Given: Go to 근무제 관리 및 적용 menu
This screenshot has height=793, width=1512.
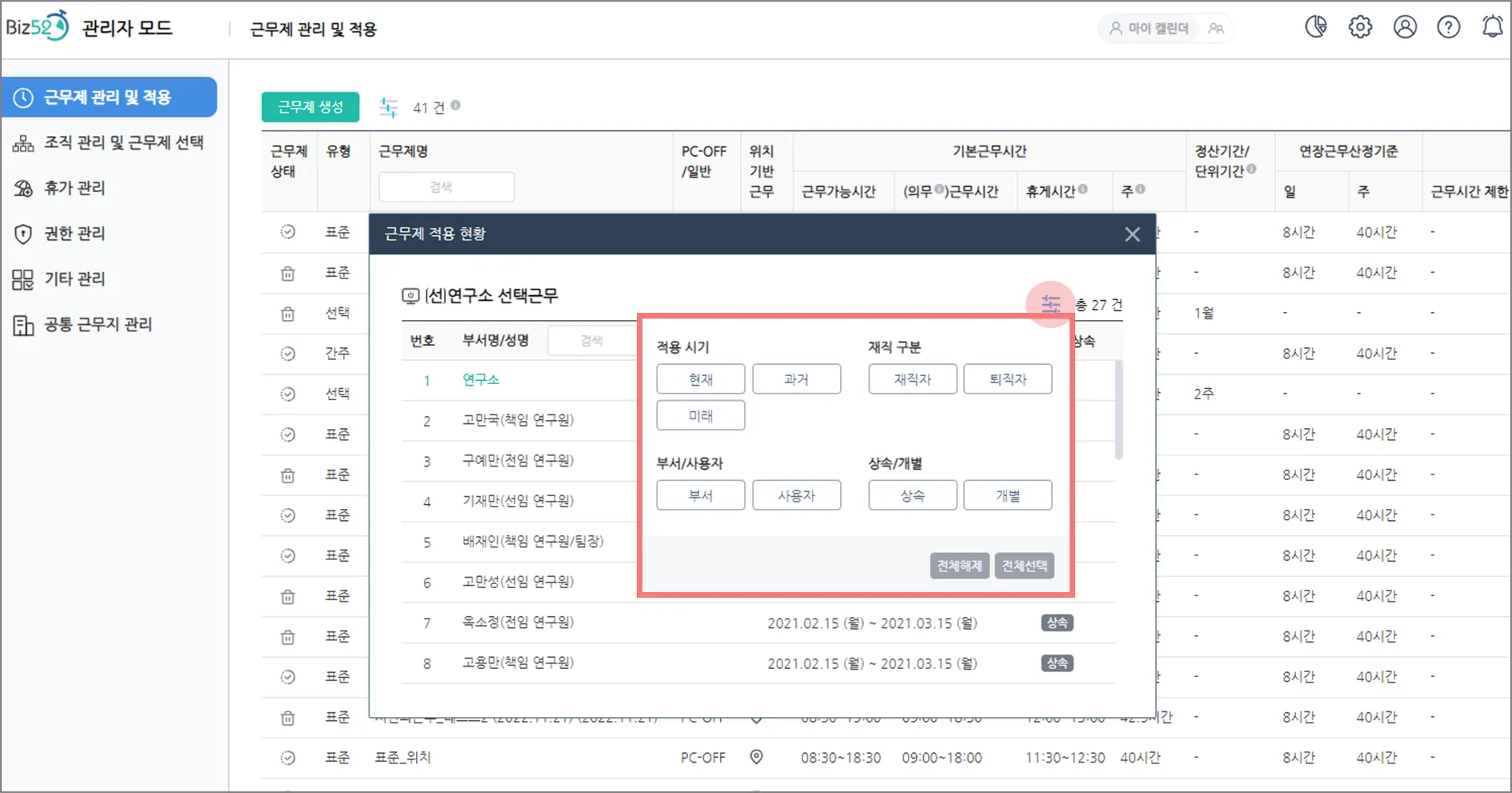Looking at the screenshot, I should pos(109,97).
